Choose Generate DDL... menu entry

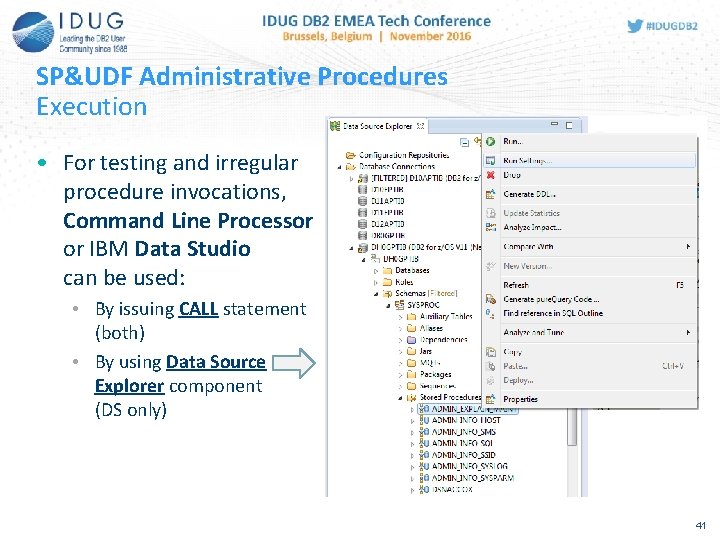pyautogui.click(x=590, y=194)
